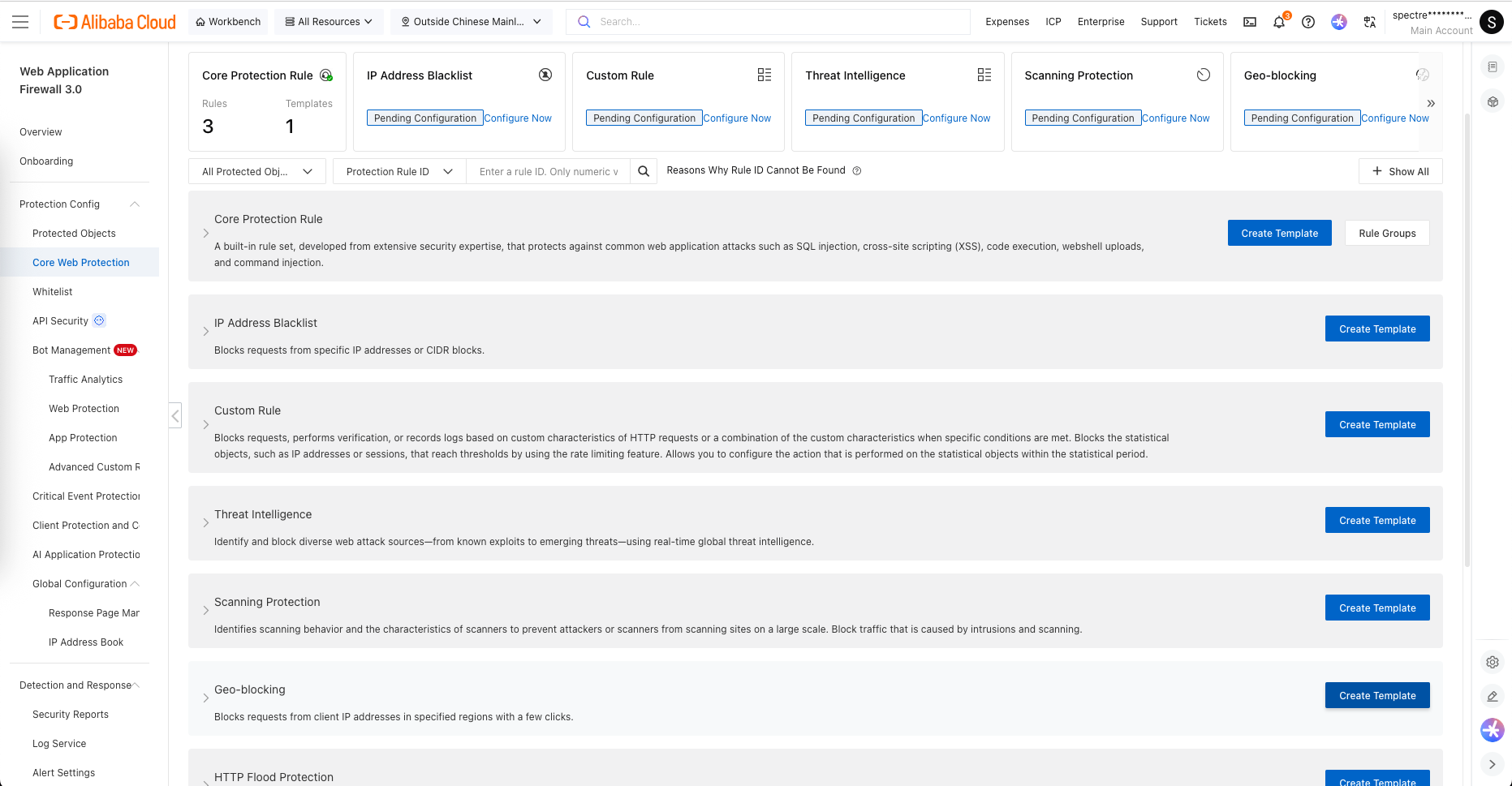The height and width of the screenshot is (786, 1512).
Task: Collapse the Protection Config section
Action: point(135,204)
